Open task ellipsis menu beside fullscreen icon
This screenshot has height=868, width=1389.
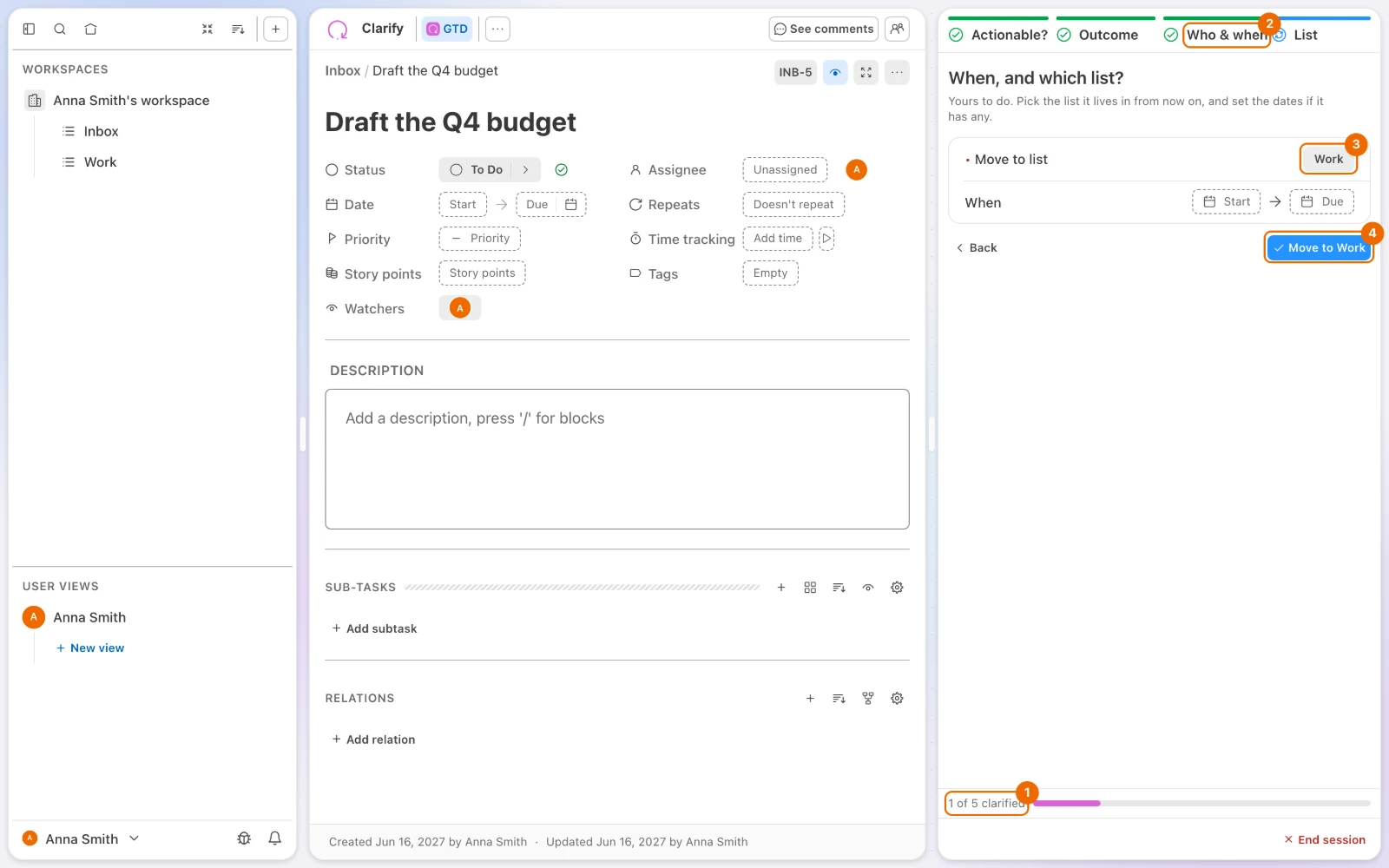[897, 72]
